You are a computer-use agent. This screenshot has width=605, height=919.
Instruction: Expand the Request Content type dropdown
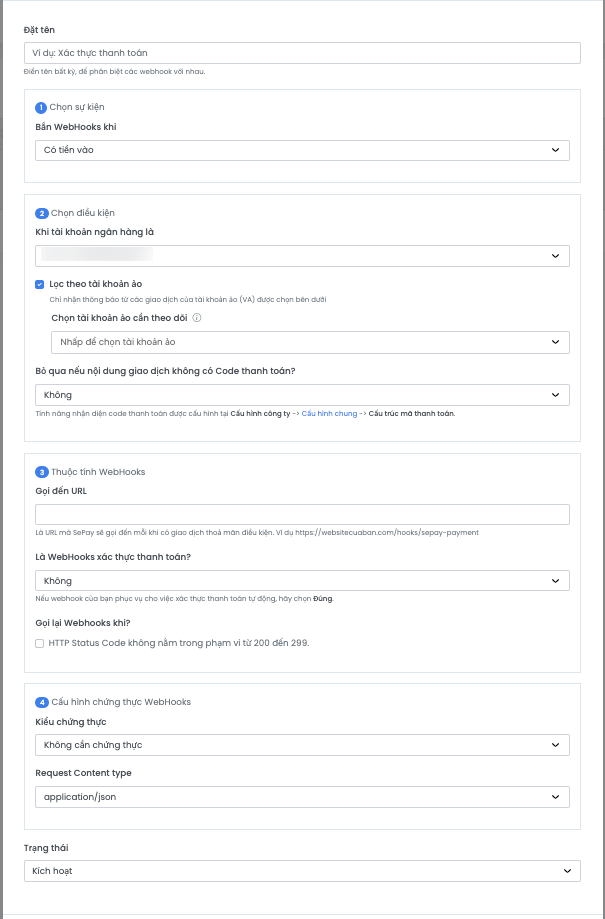click(302, 796)
